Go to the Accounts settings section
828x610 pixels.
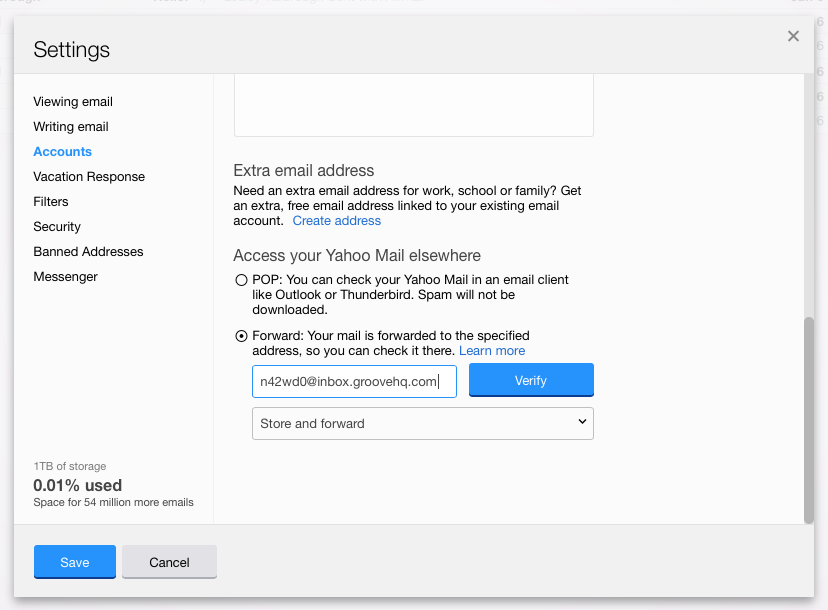pos(63,152)
